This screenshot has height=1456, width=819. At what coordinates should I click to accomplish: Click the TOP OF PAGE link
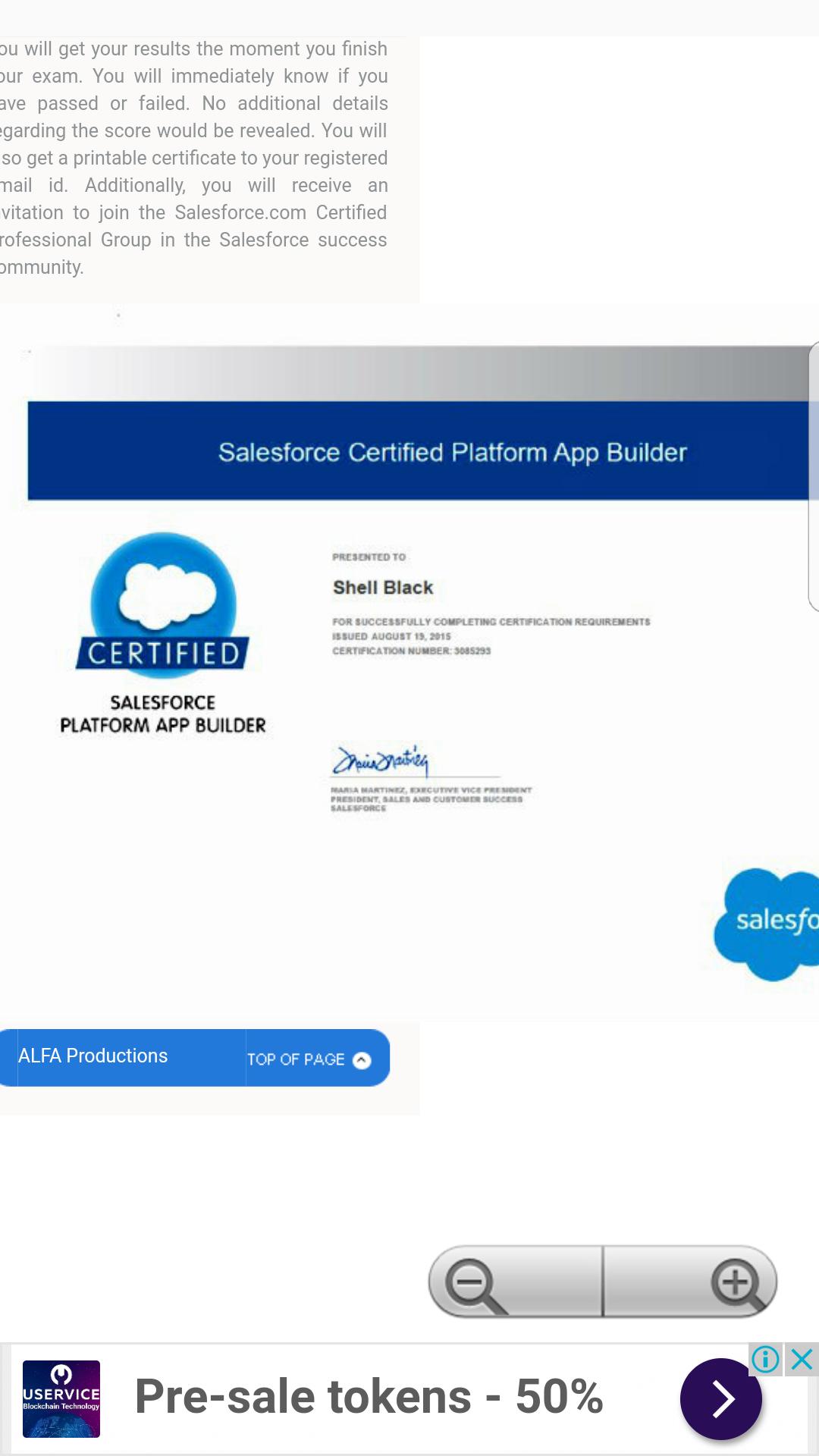(296, 1059)
